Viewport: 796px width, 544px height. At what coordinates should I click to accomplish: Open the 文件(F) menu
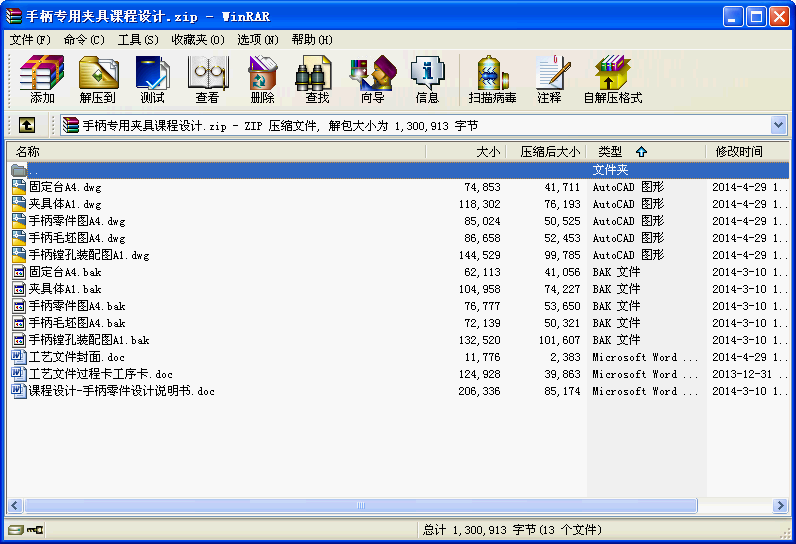pos(30,40)
